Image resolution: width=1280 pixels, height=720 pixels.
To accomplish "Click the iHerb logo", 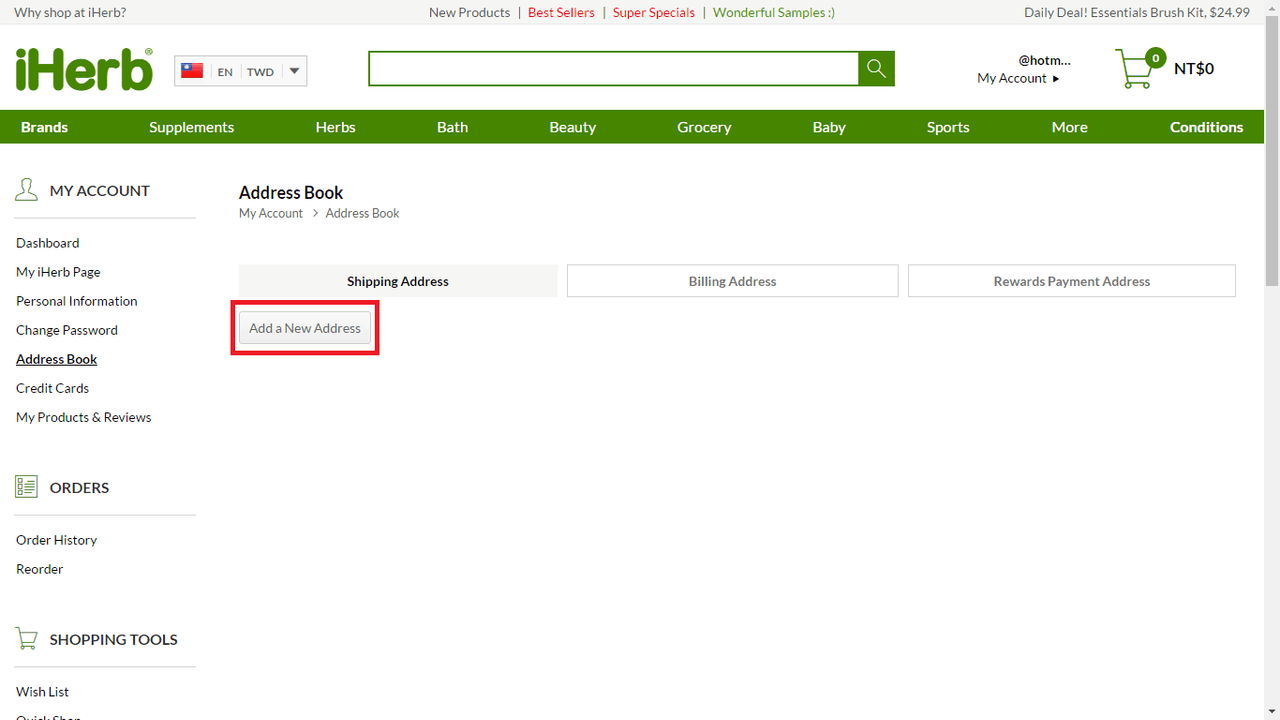I will coord(84,69).
